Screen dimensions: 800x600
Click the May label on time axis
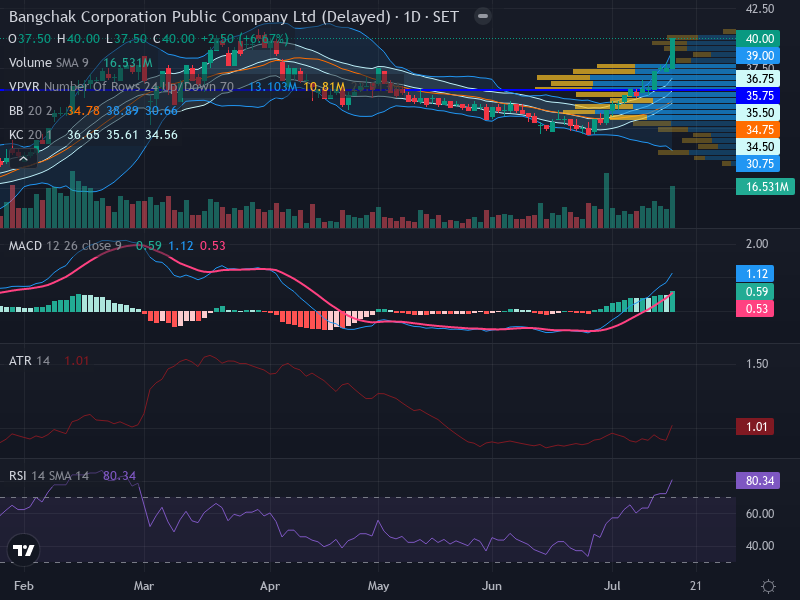pos(378,586)
